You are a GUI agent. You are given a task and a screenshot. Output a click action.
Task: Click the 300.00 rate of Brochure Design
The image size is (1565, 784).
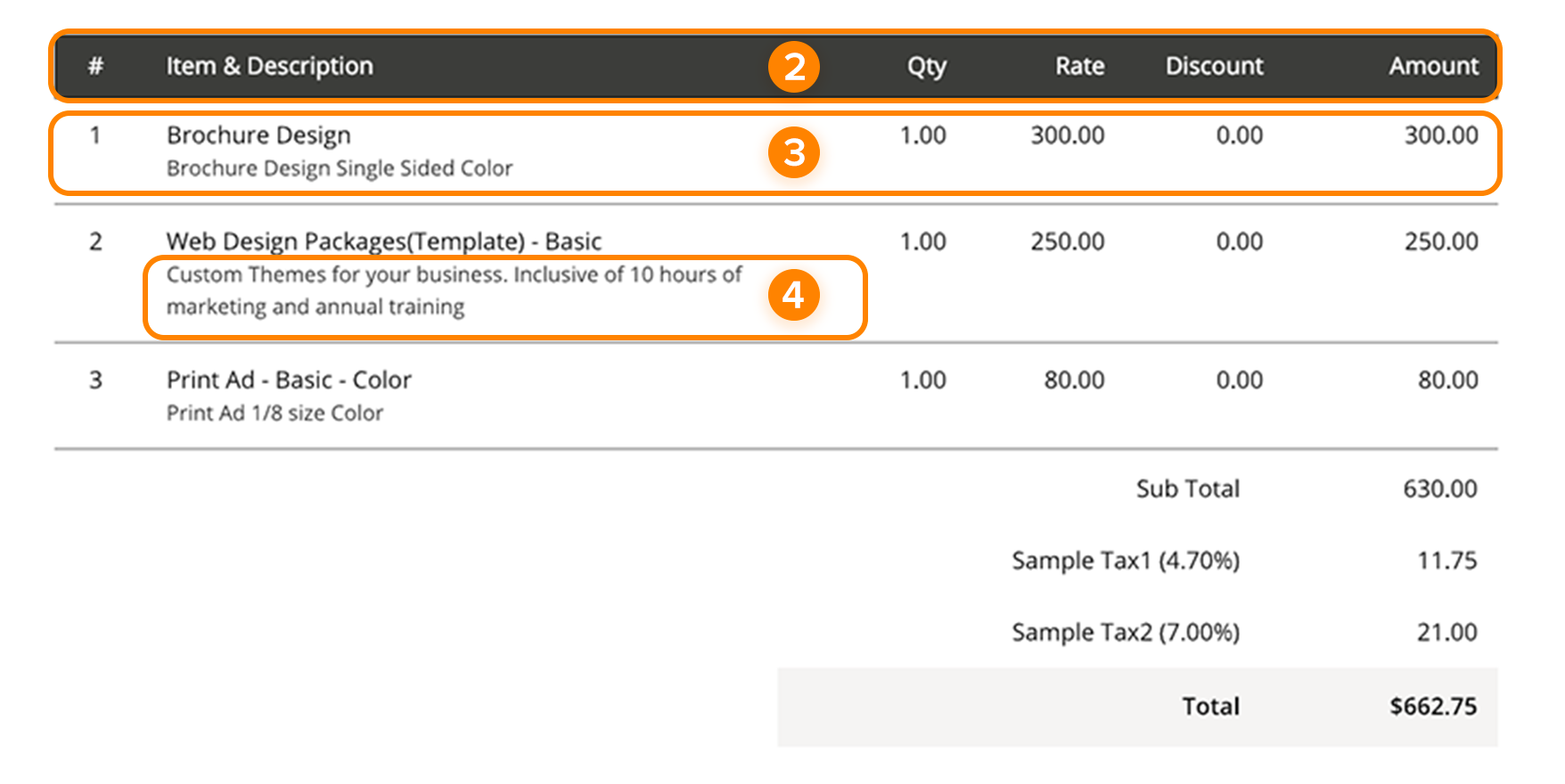click(1067, 135)
